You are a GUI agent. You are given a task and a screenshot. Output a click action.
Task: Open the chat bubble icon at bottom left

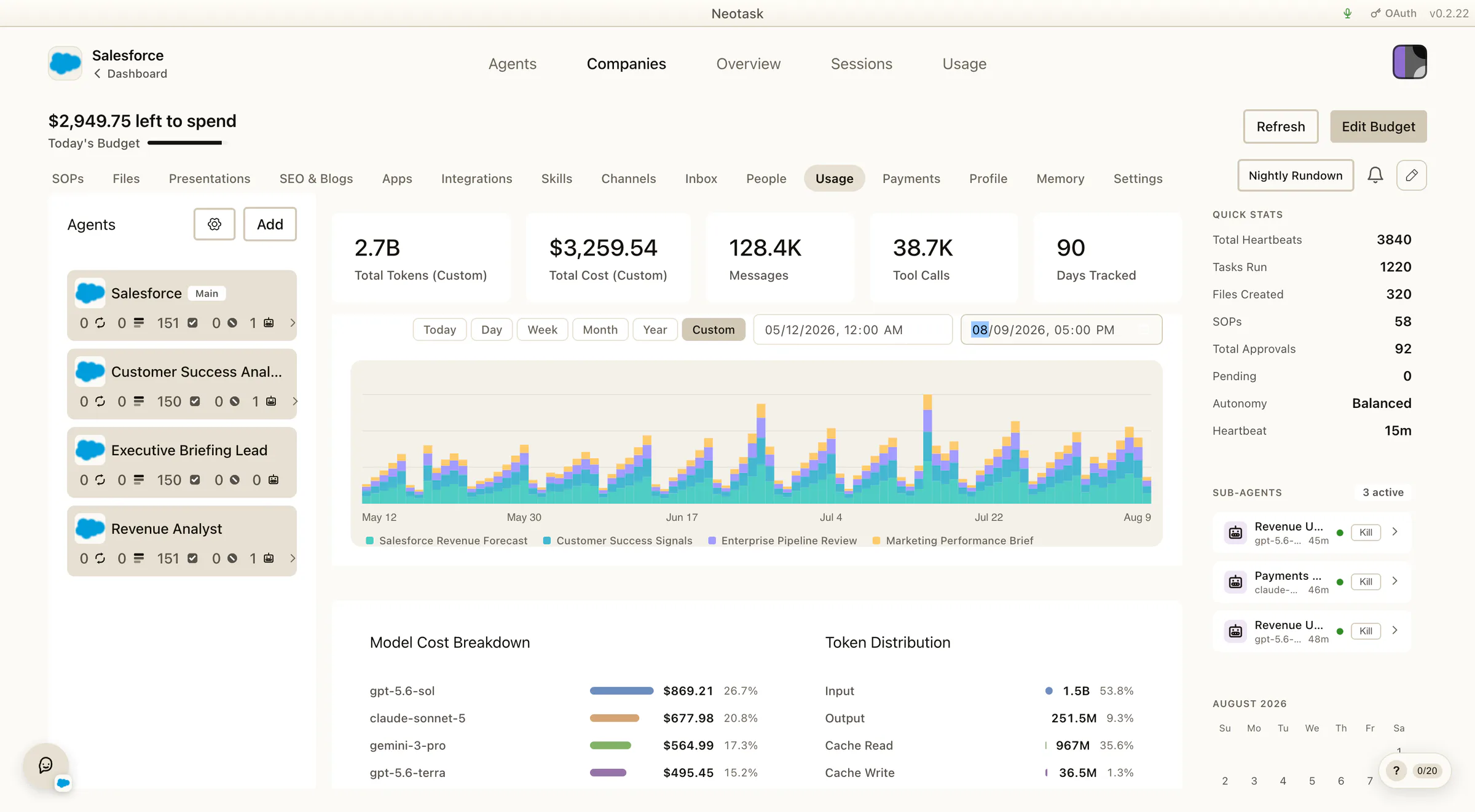(x=45, y=765)
